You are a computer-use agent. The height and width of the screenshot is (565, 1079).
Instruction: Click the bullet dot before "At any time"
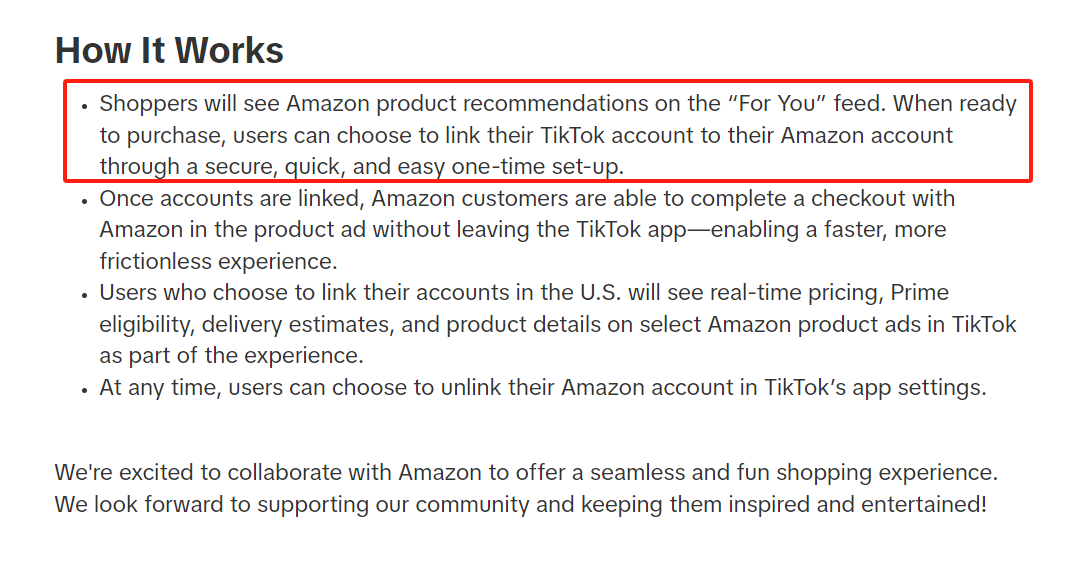click(85, 390)
